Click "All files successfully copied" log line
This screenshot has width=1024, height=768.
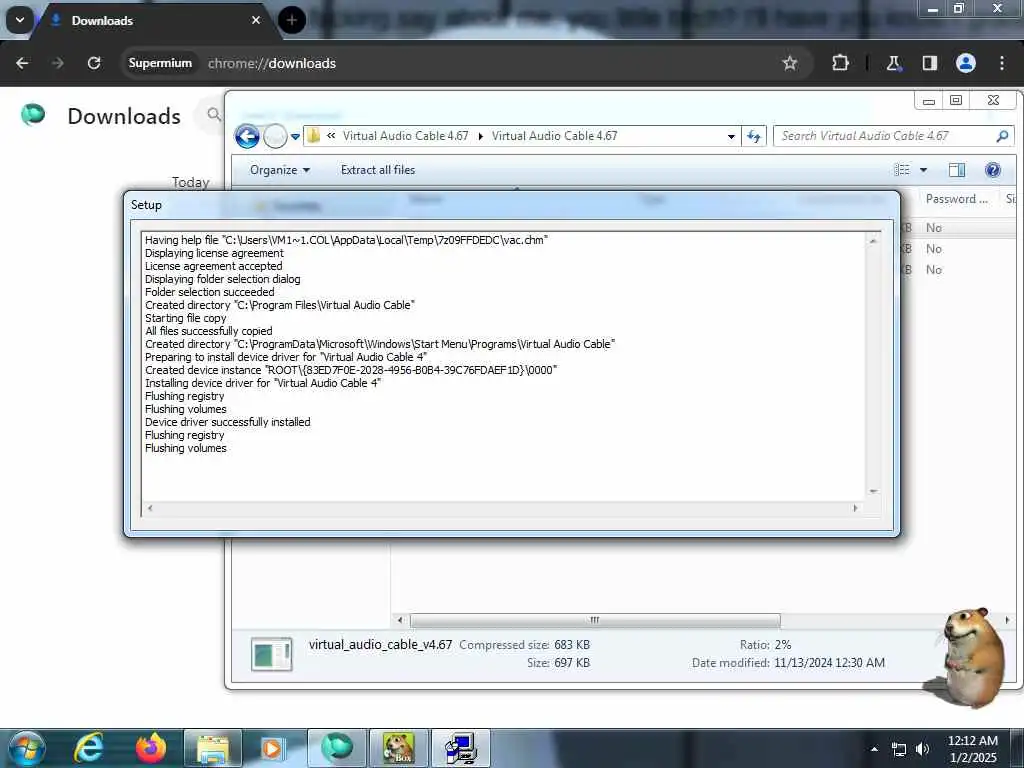pyautogui.click(x=208, y=331)
